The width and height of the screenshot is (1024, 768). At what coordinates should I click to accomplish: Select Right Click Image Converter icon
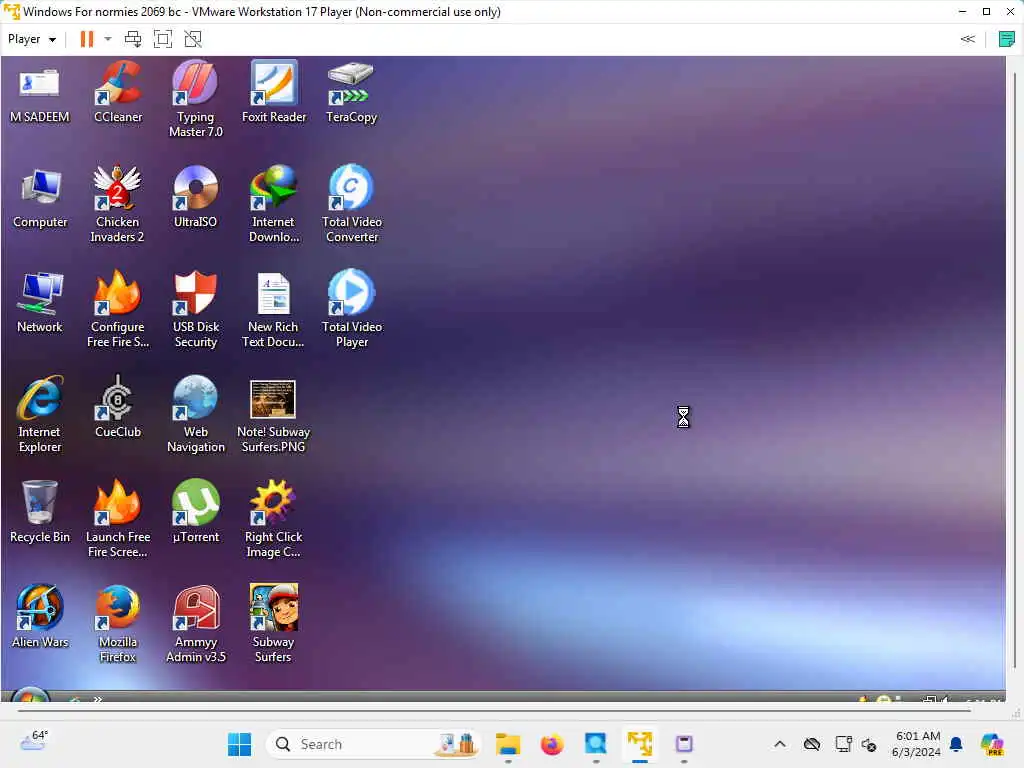pos(274,520)
